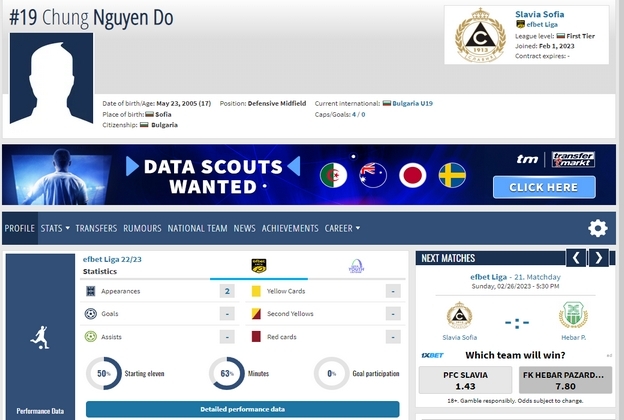Click the efbet Liga 22/23 link

point(115,259)
